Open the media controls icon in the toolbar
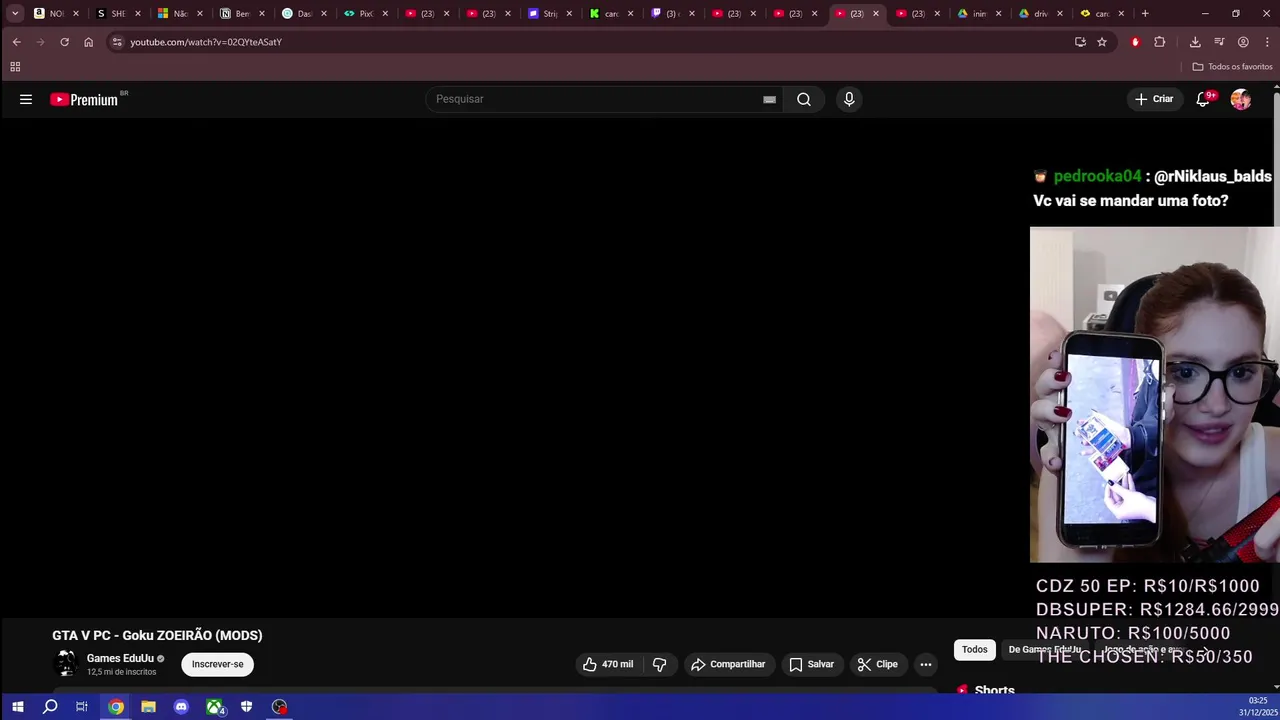Image resolution: width=1280 pixels, height=720 pixels. [1219, 42]
